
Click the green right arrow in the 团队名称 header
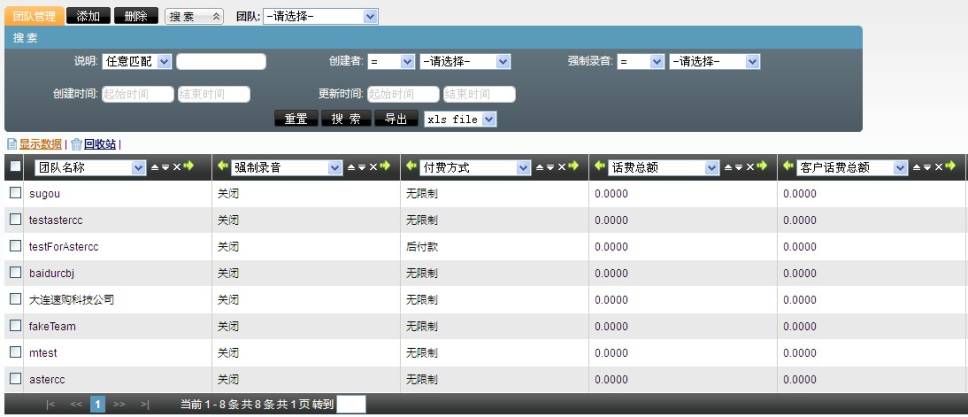(x=188, y=167)
